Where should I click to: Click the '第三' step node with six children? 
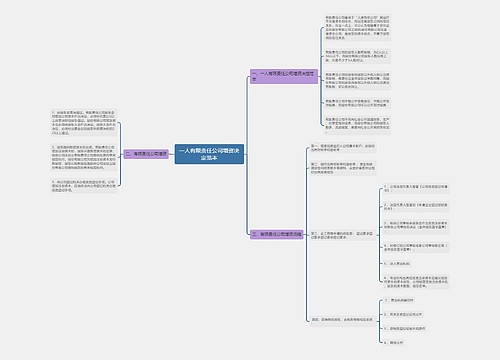pyautogui.click(x=343, y=236)
